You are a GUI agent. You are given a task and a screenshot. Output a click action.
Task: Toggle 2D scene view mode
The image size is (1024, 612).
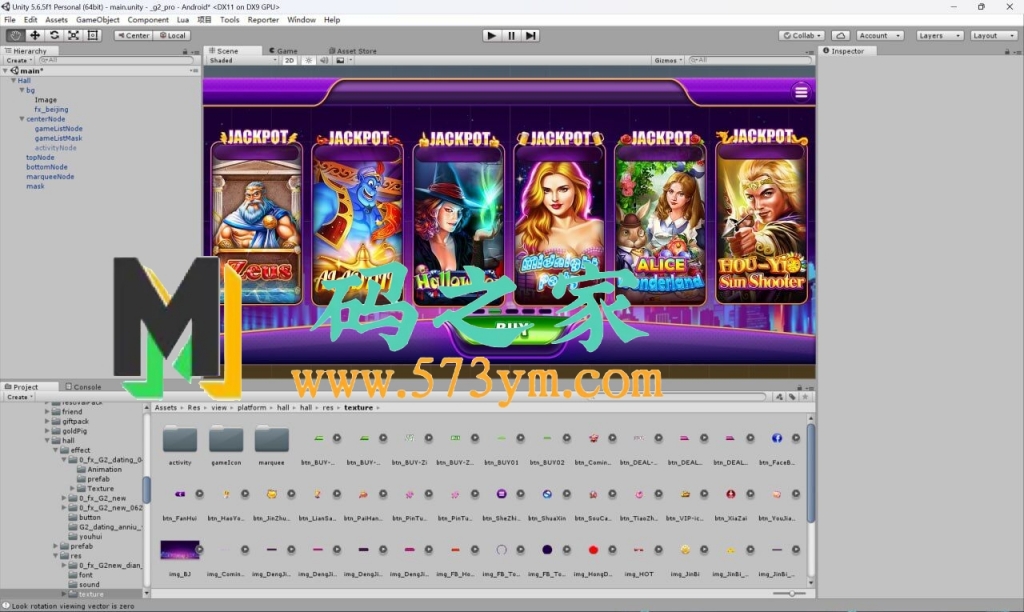coord(289,60)
